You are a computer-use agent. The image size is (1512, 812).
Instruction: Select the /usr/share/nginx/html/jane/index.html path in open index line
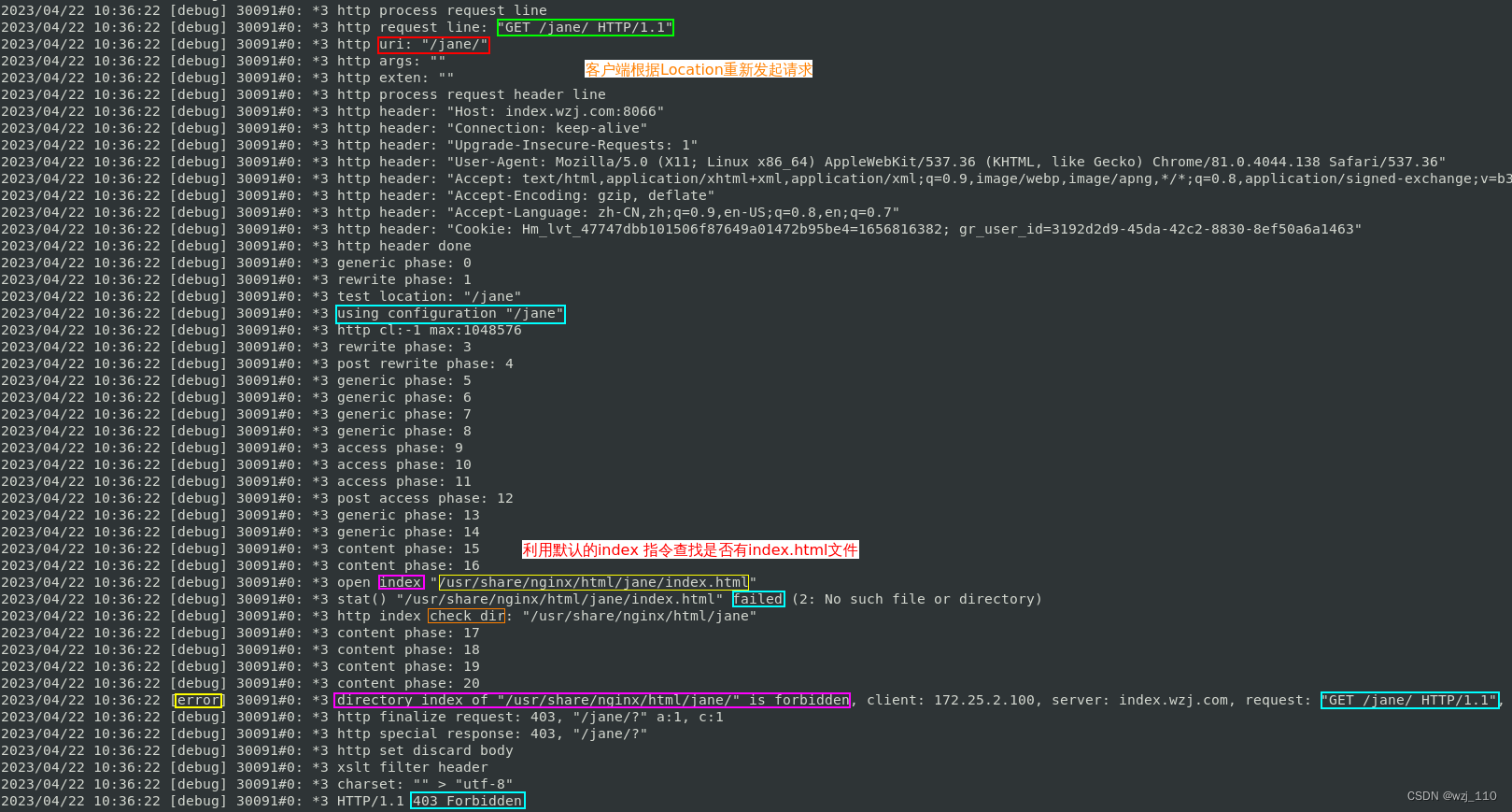pyautogui.click(x=594, y=582)
